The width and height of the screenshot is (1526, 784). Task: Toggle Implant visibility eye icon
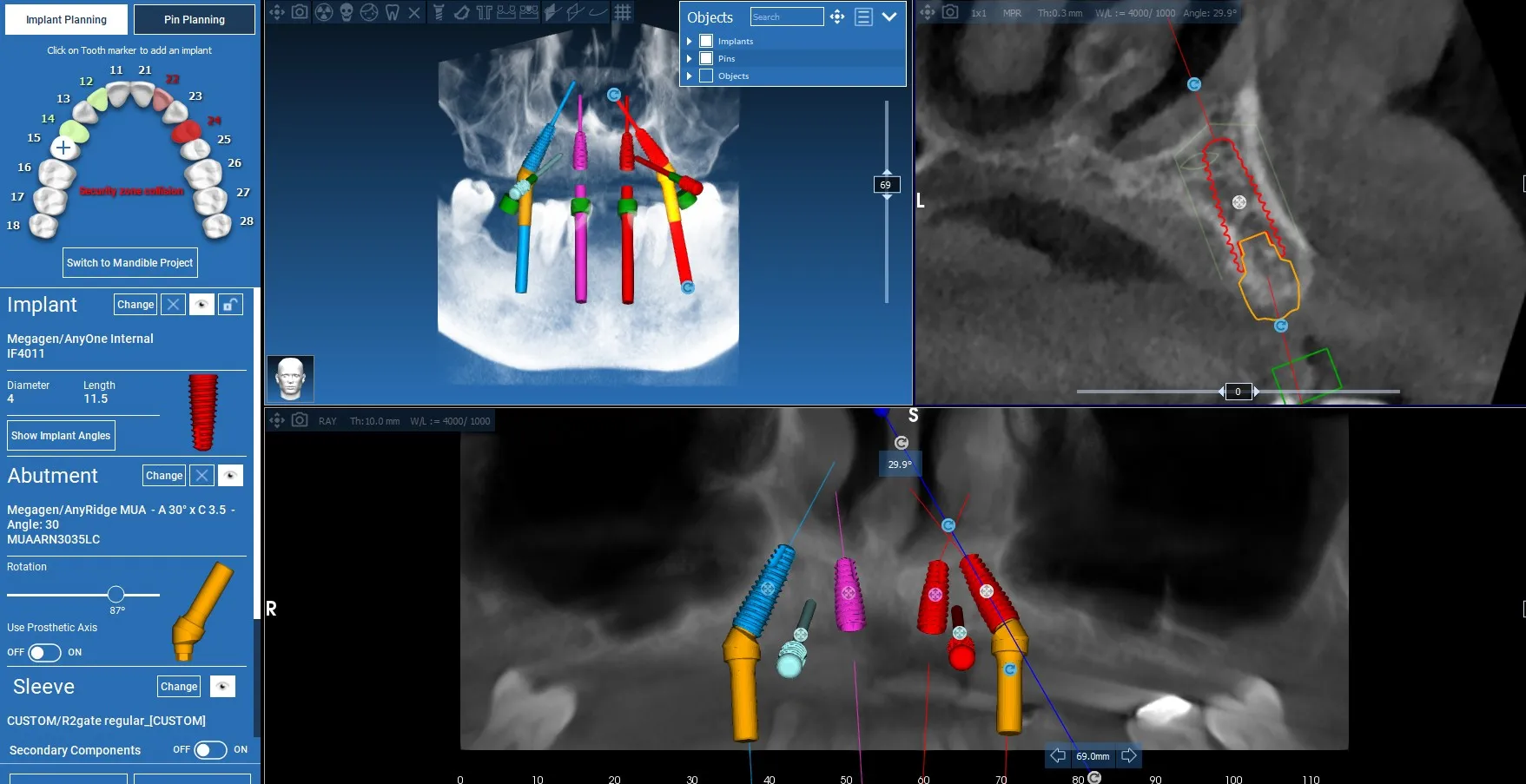click(201, 305)
